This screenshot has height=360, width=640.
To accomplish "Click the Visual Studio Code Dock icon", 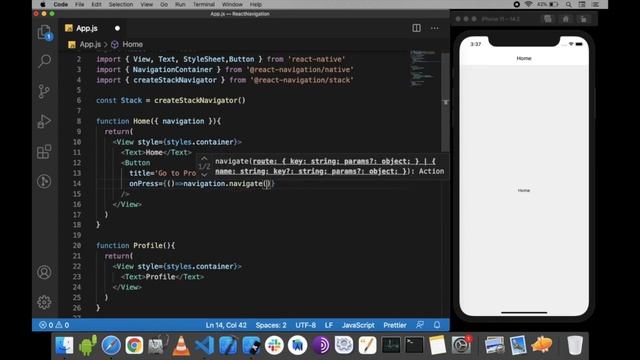I will tap(204, 345).
